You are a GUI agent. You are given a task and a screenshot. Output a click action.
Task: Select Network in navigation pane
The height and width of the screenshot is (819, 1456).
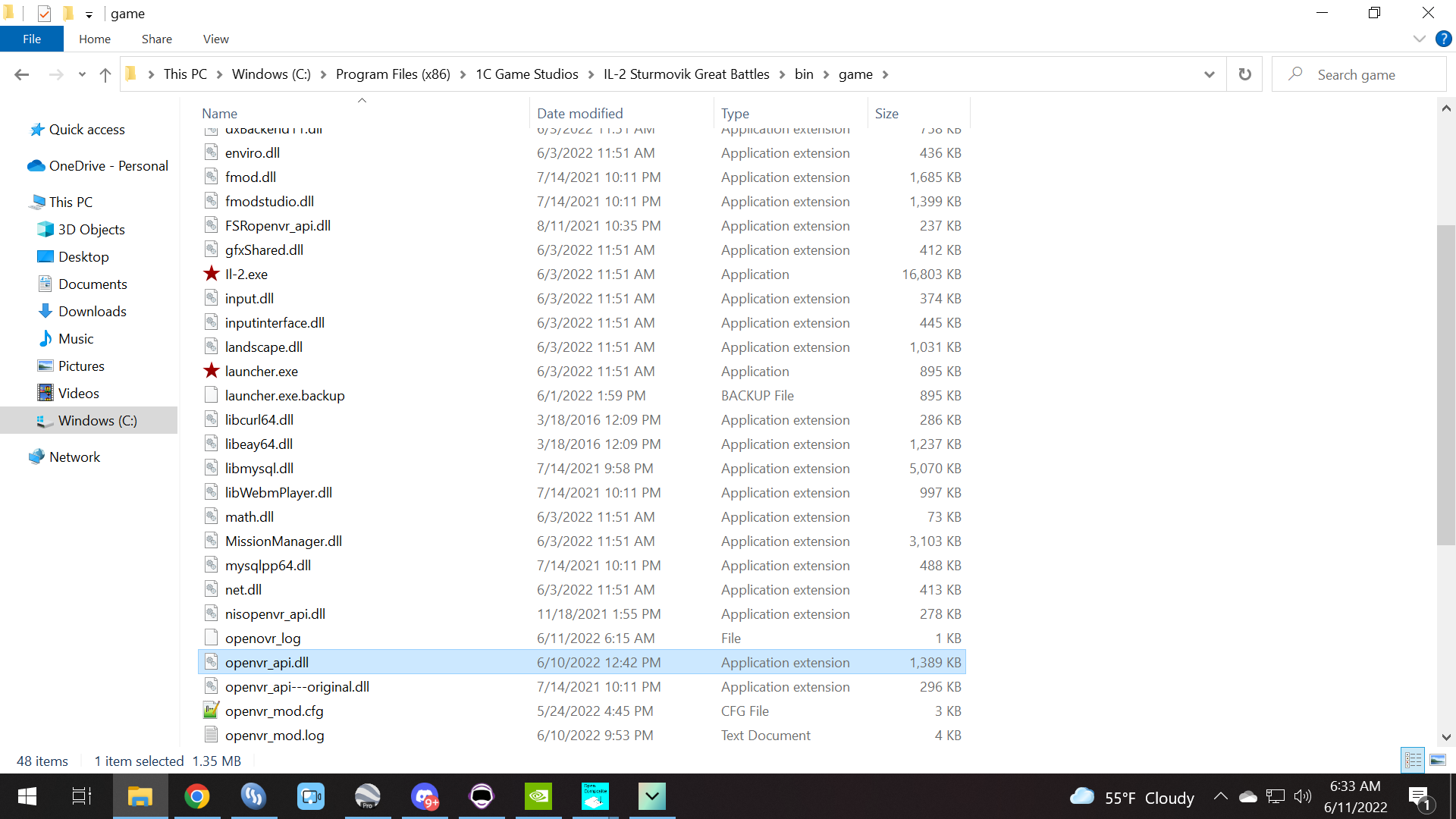pyautogui.click(x=74, y=457)
